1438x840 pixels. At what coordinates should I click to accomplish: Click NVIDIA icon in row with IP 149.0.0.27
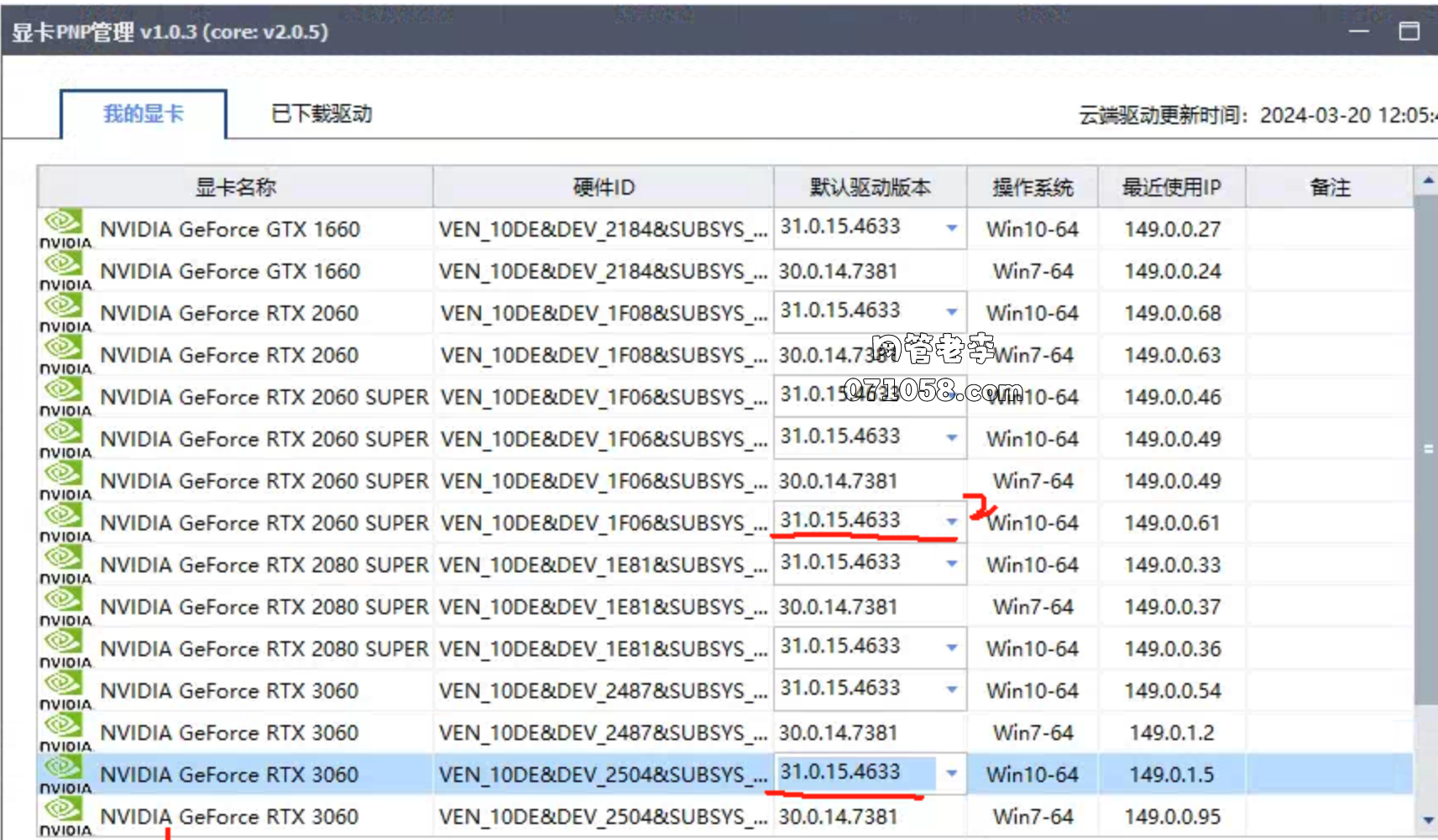[65, 228]
